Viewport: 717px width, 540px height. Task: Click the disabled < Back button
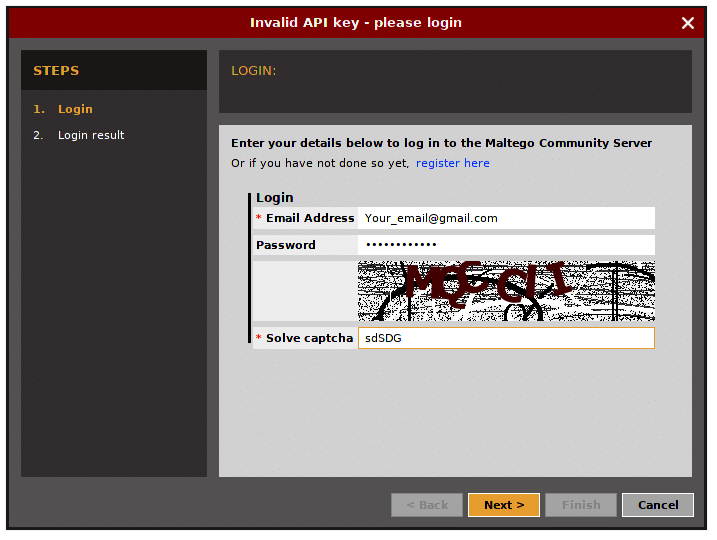click(427, 505)
